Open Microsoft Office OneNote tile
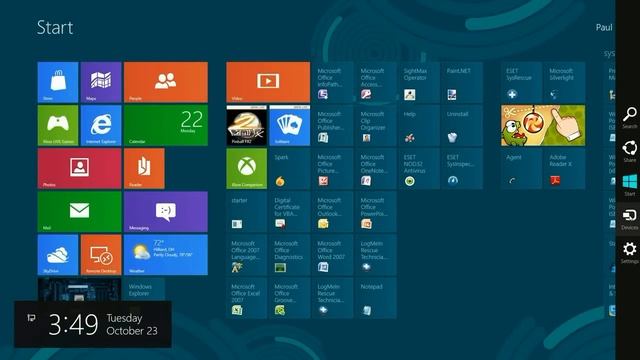 click(x=376, y=169)
